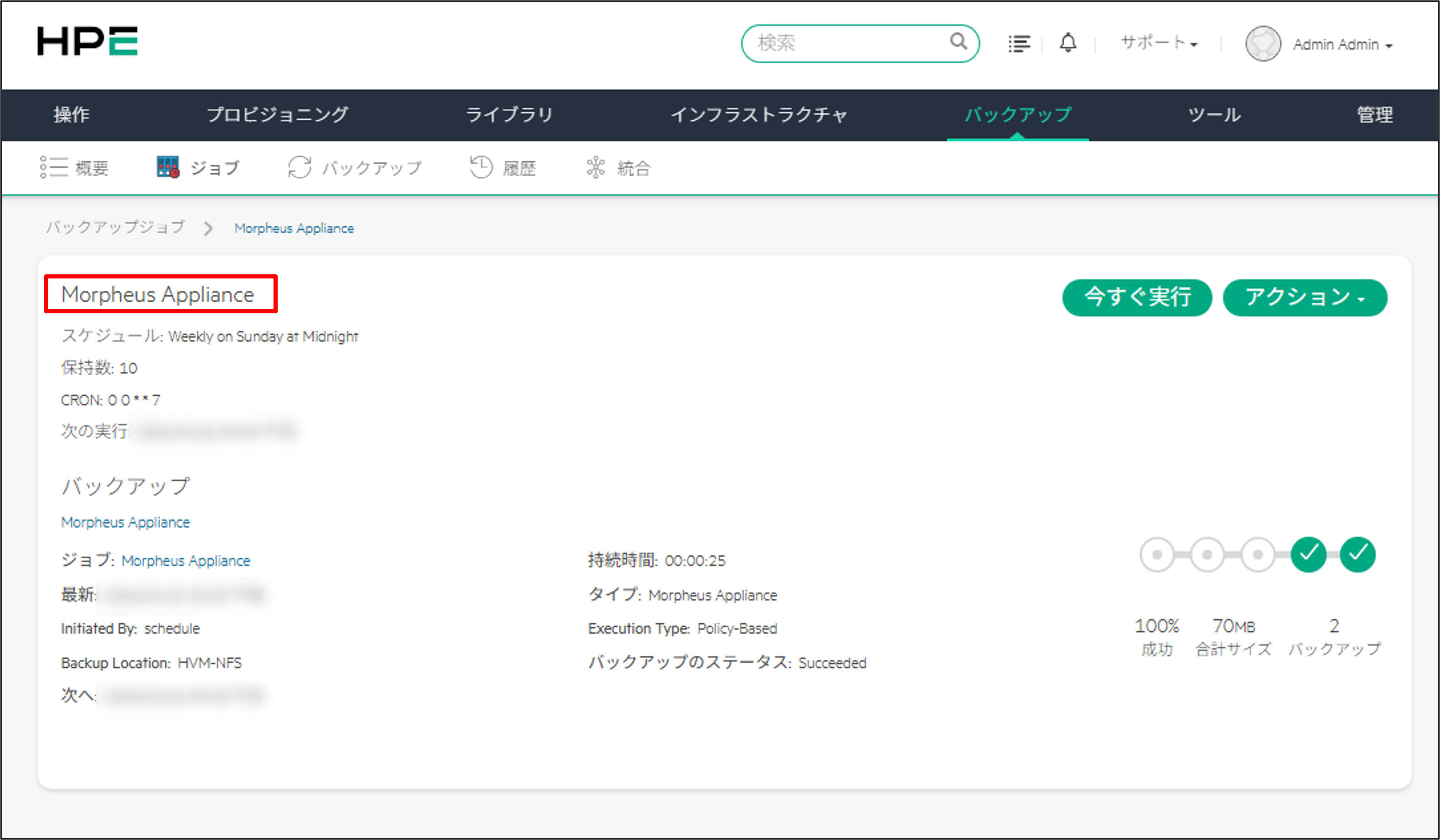Click the 100% 成功 statistic

pyautogui.click(x=1156, y=637)
